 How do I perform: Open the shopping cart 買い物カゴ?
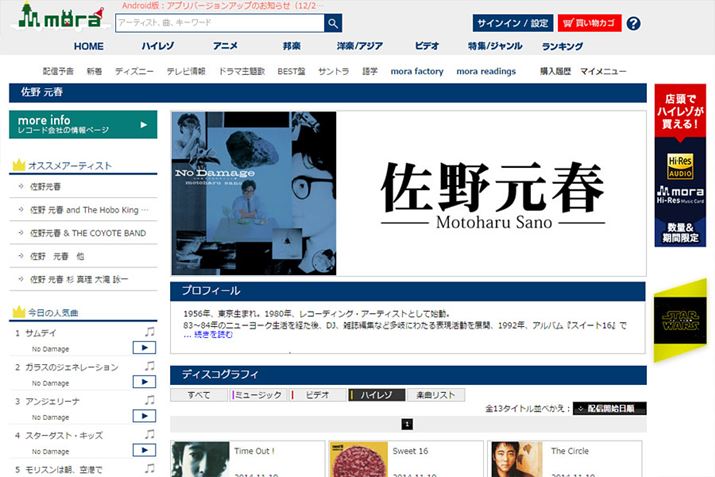click(x=589, y=23)
